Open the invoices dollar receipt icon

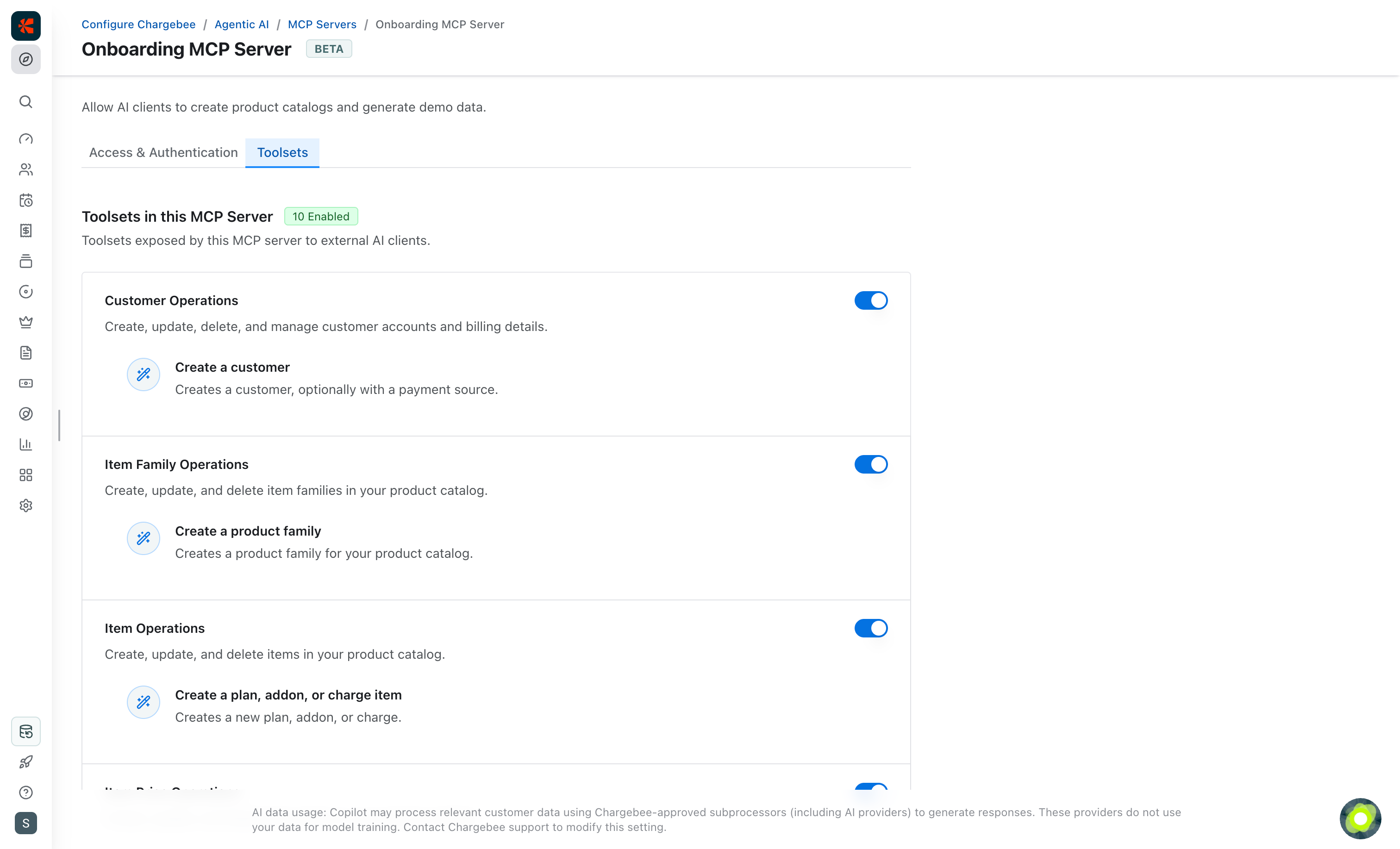[25, 230]
